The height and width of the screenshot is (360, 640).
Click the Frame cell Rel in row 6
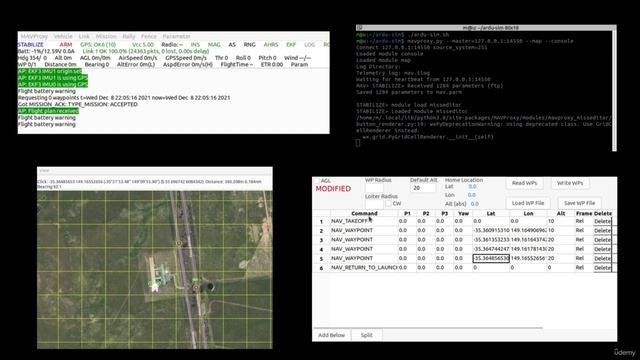click(583, 268)
